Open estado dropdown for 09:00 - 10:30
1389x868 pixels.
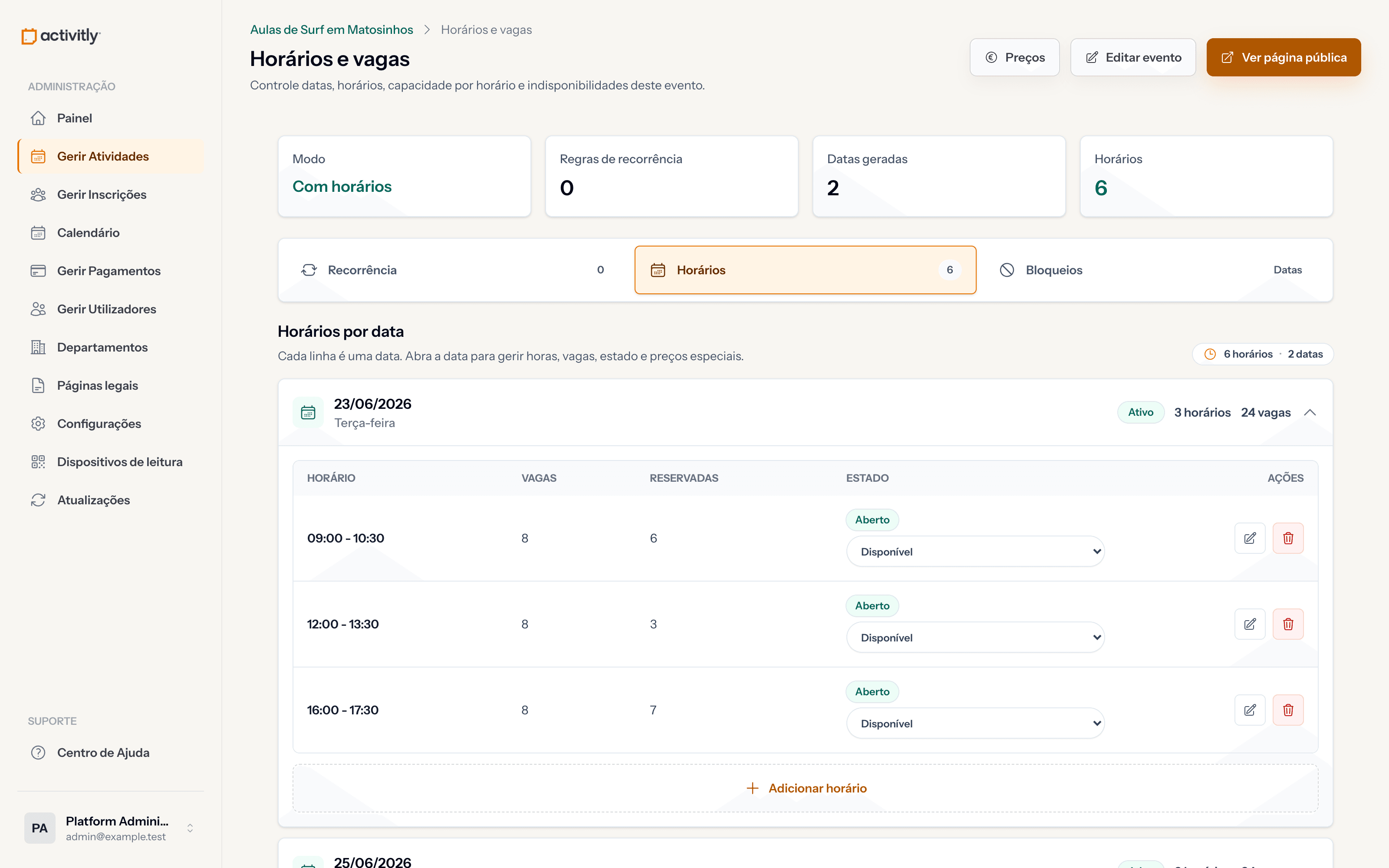[975, 552]
